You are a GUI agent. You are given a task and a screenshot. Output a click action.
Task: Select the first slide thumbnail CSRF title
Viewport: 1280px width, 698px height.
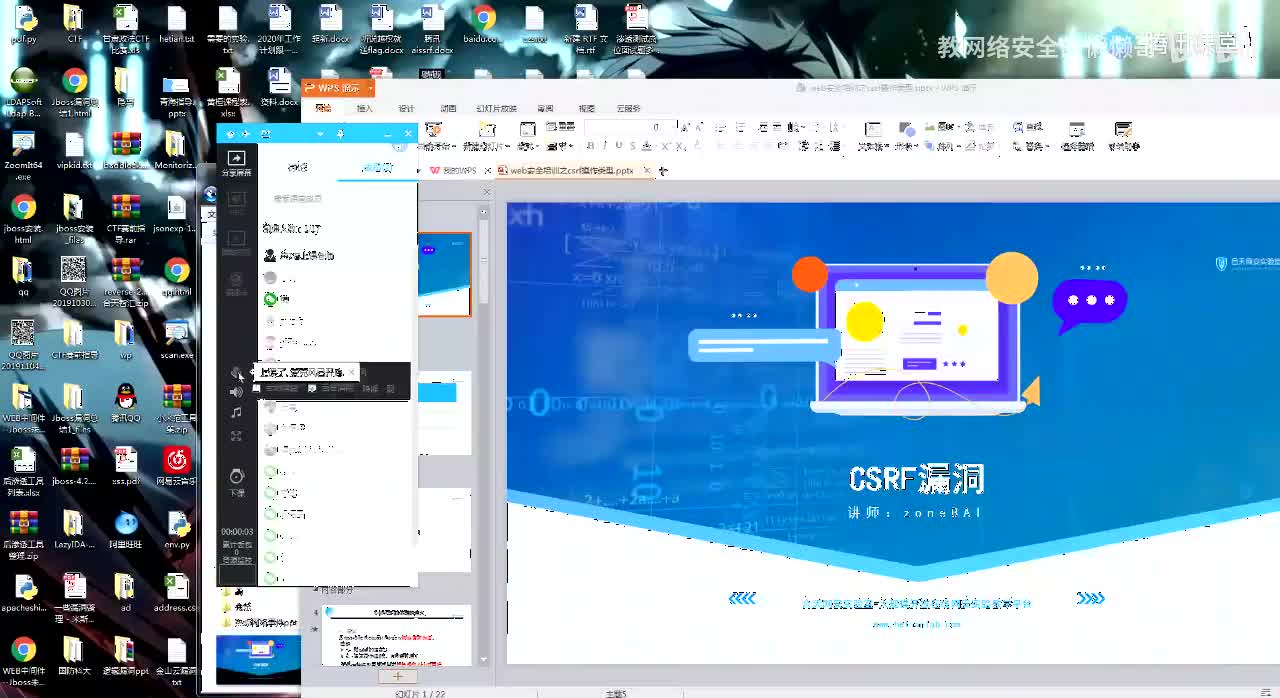tap(444, 274)
